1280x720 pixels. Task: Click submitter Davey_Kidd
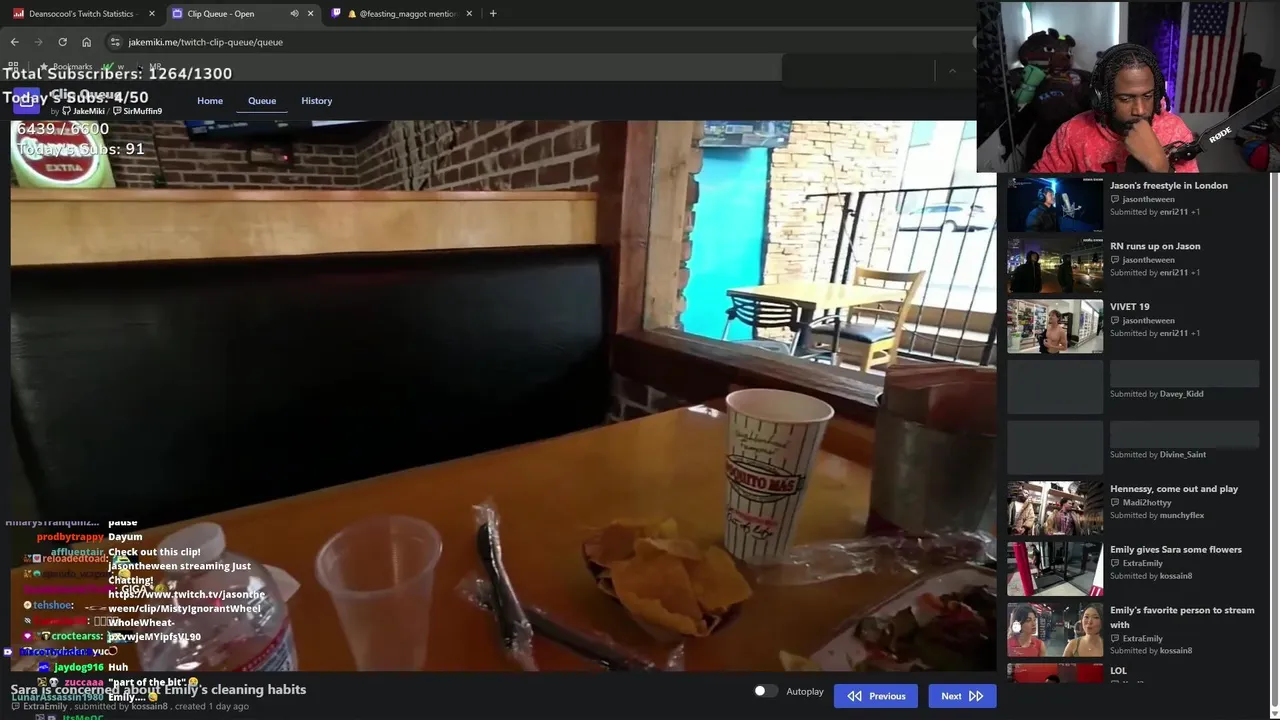point(1182,394)
